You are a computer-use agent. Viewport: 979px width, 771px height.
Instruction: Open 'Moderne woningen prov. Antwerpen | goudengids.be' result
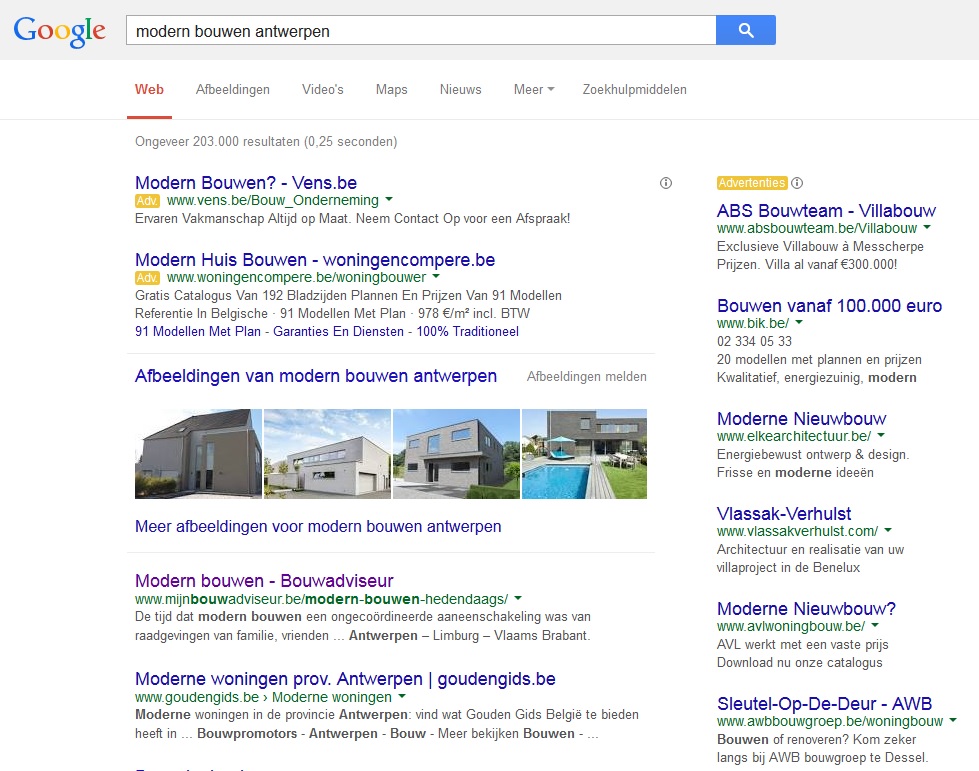[x=345, y=679]
